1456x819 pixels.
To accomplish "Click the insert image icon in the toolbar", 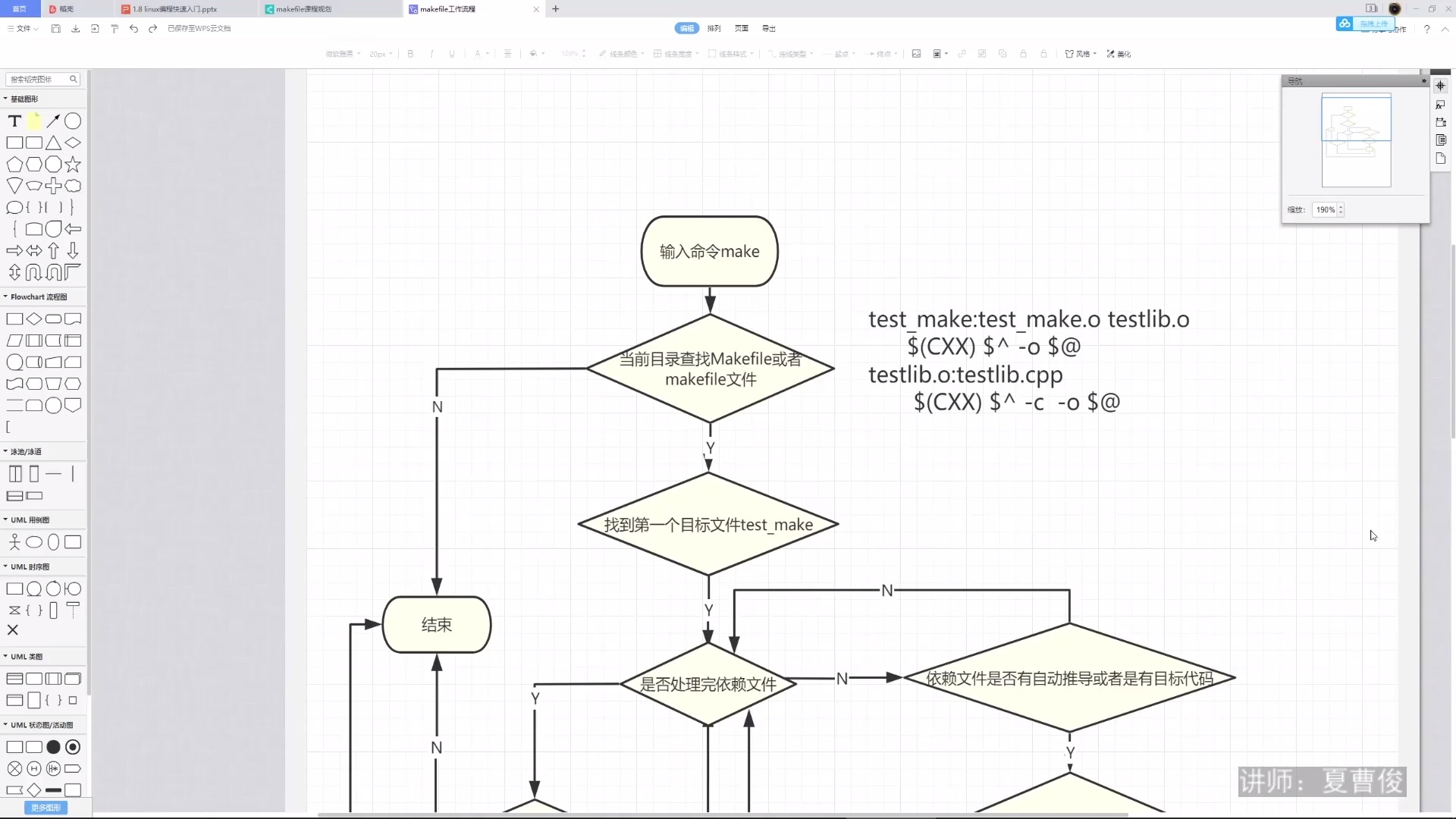I will tap(916, 54).
